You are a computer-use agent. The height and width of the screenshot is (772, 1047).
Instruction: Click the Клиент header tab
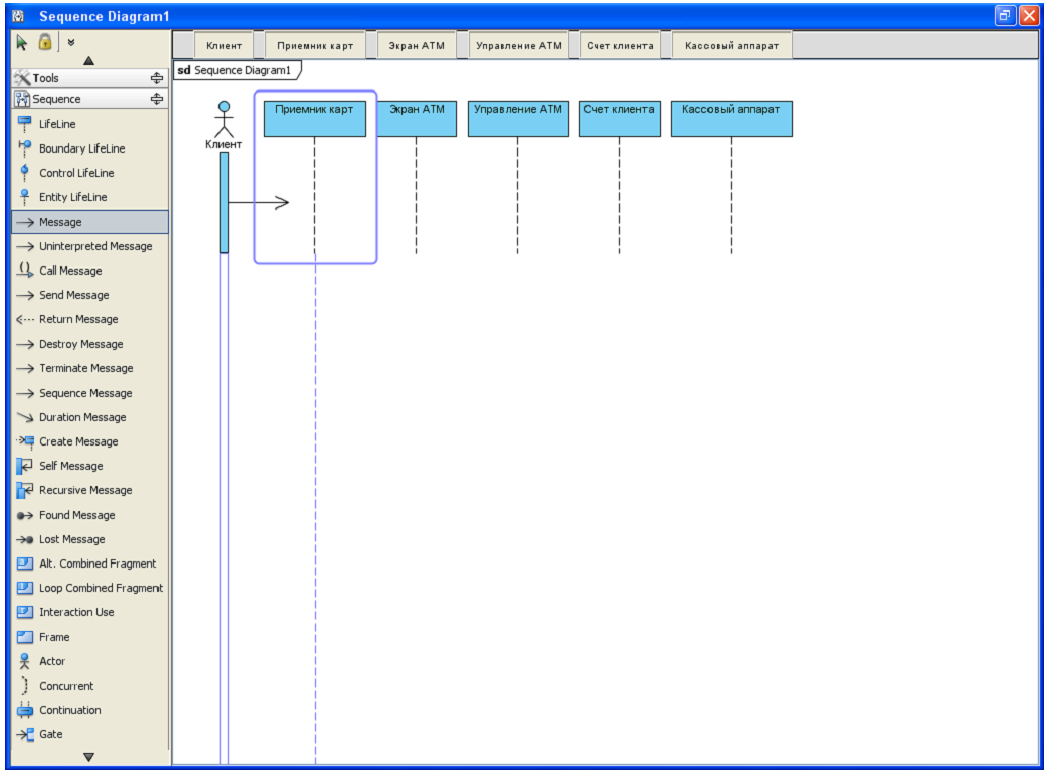[x=224, y=45]
